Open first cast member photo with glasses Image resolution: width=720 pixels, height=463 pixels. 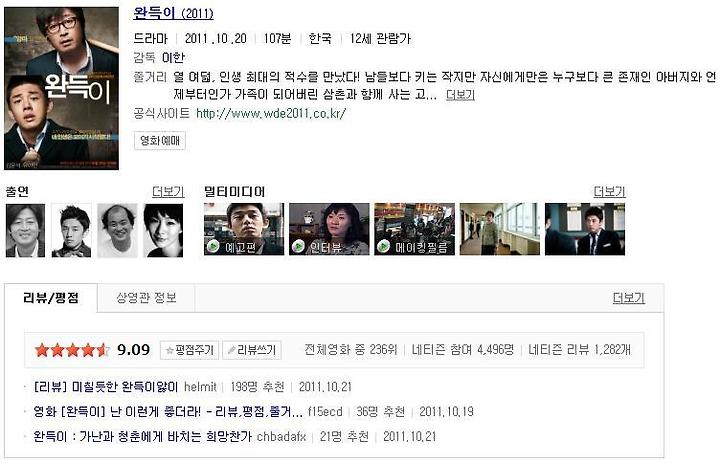[25, 231]
